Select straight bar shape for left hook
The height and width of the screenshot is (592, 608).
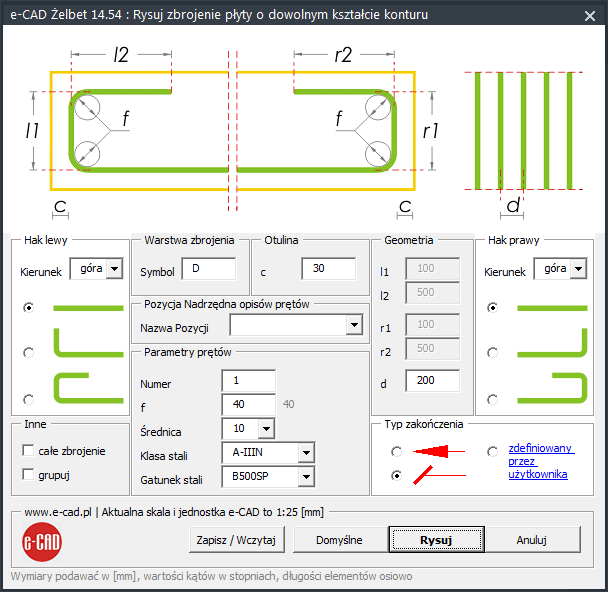pyautogui.click(x=28, y=308)
